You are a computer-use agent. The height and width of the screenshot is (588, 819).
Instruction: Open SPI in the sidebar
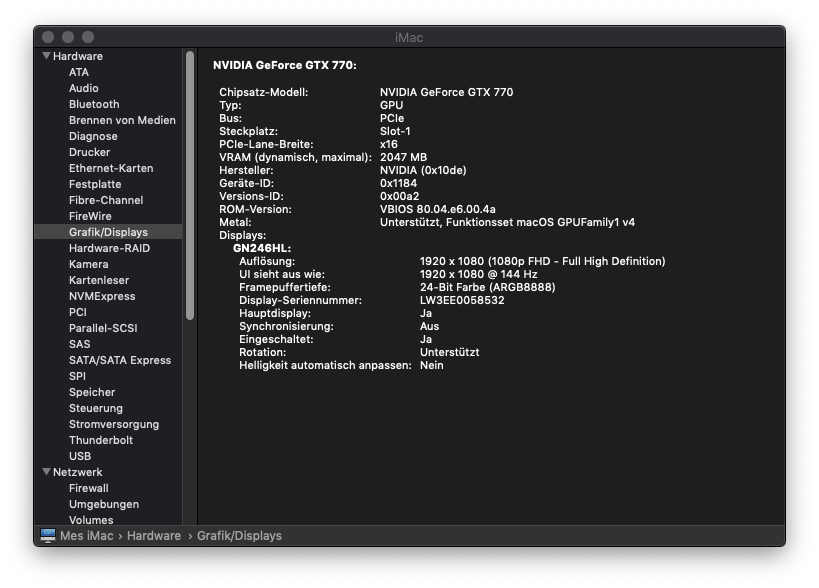point(77,376)
